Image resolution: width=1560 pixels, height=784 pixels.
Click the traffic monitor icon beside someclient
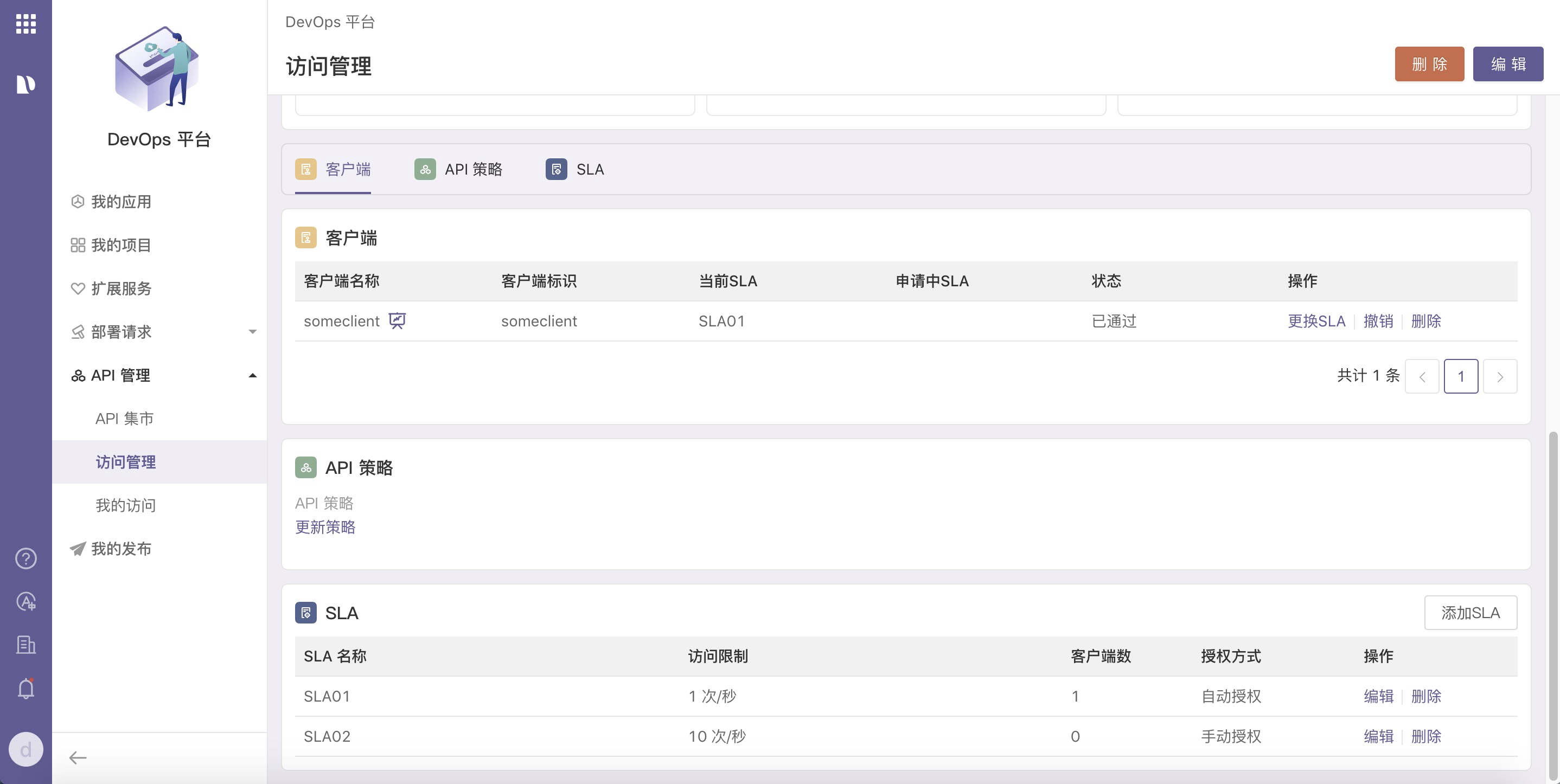(397, 320)
